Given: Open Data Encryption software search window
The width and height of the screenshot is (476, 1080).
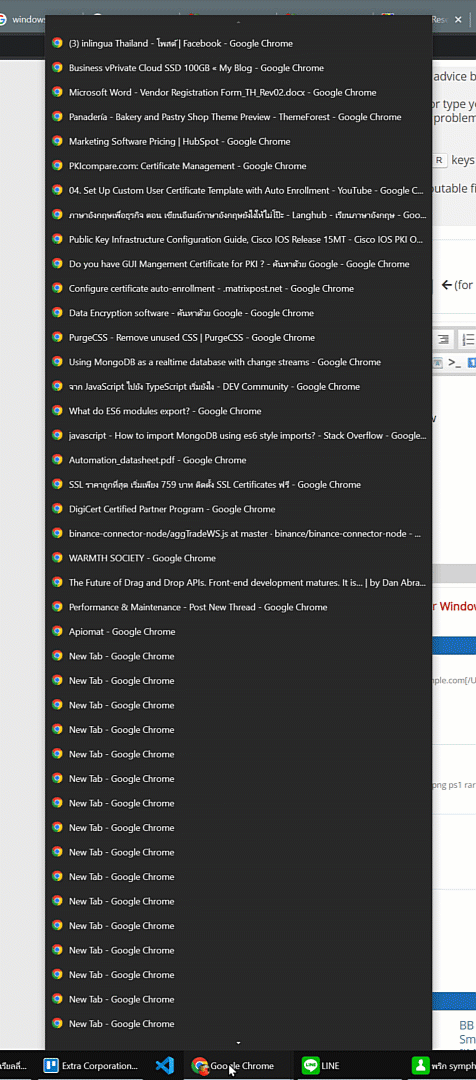Looking at the screenshot, I should coord(238,313).
